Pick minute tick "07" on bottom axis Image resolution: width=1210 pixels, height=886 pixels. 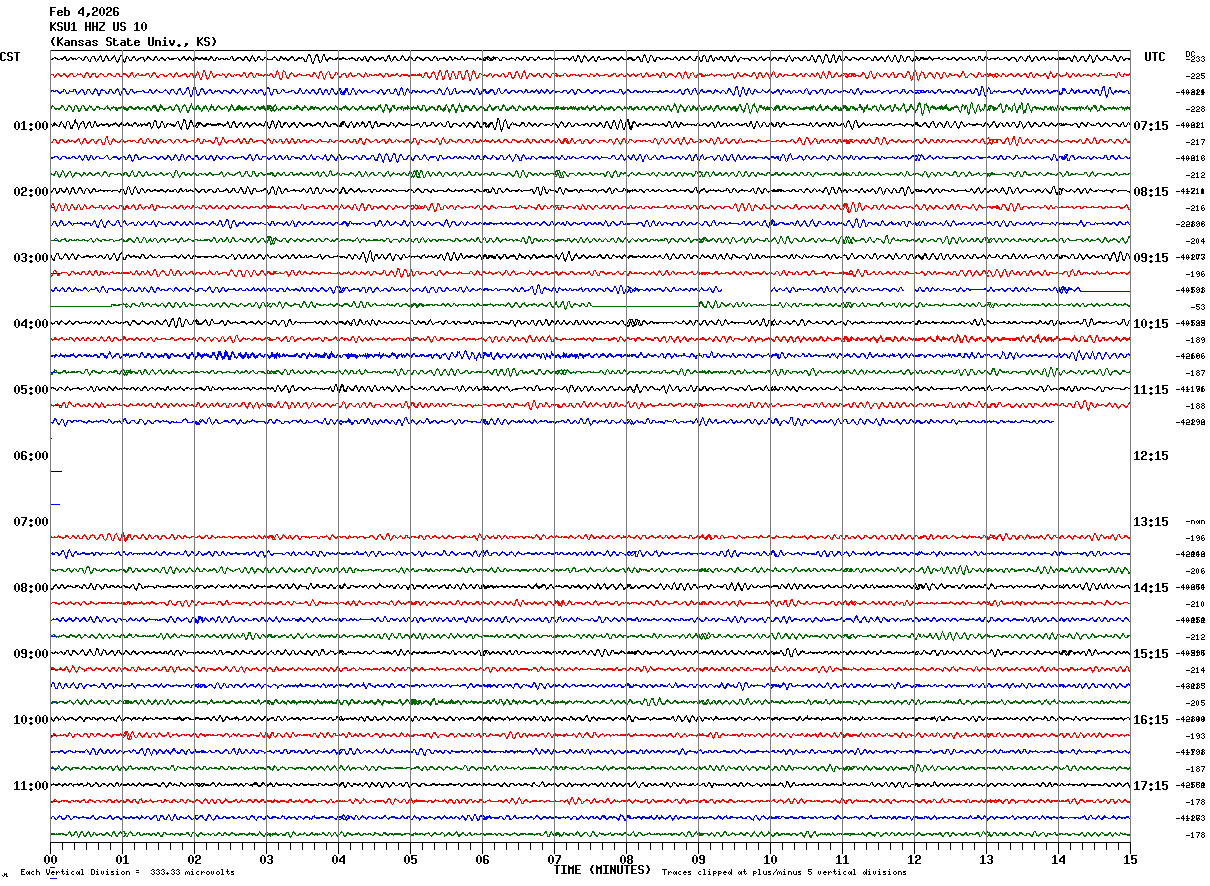(554, 859)
